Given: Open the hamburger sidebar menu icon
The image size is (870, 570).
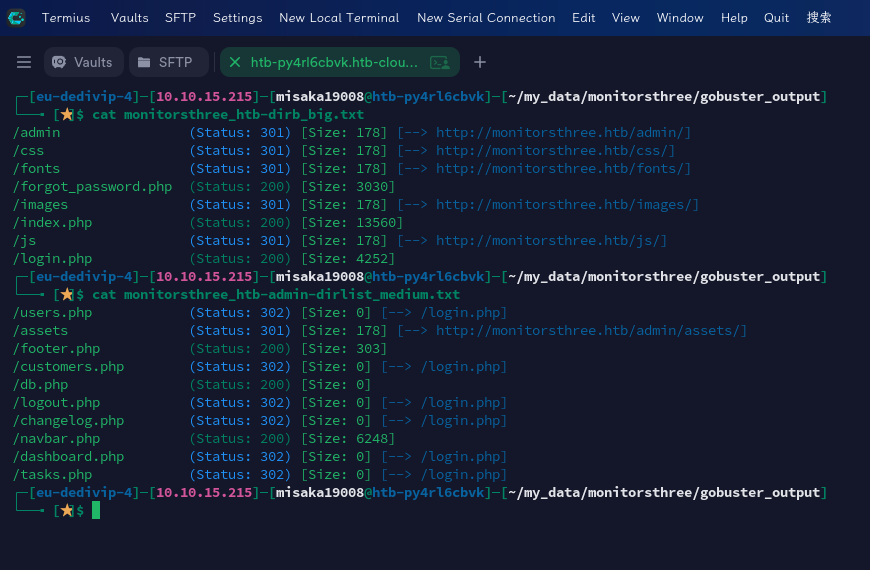Looking at the screenshot, I should 24,62.
